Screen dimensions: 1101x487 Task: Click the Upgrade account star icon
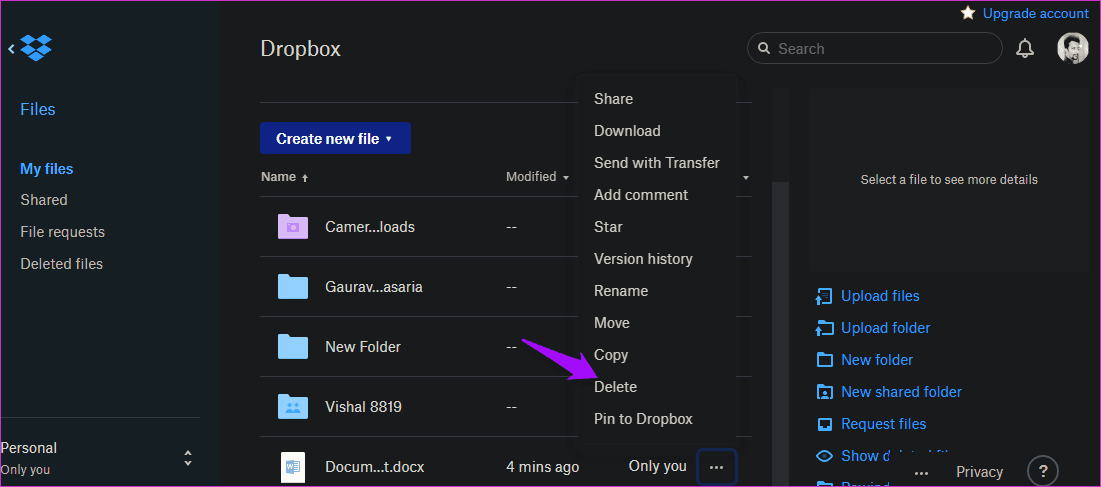(x=968, y=13)
